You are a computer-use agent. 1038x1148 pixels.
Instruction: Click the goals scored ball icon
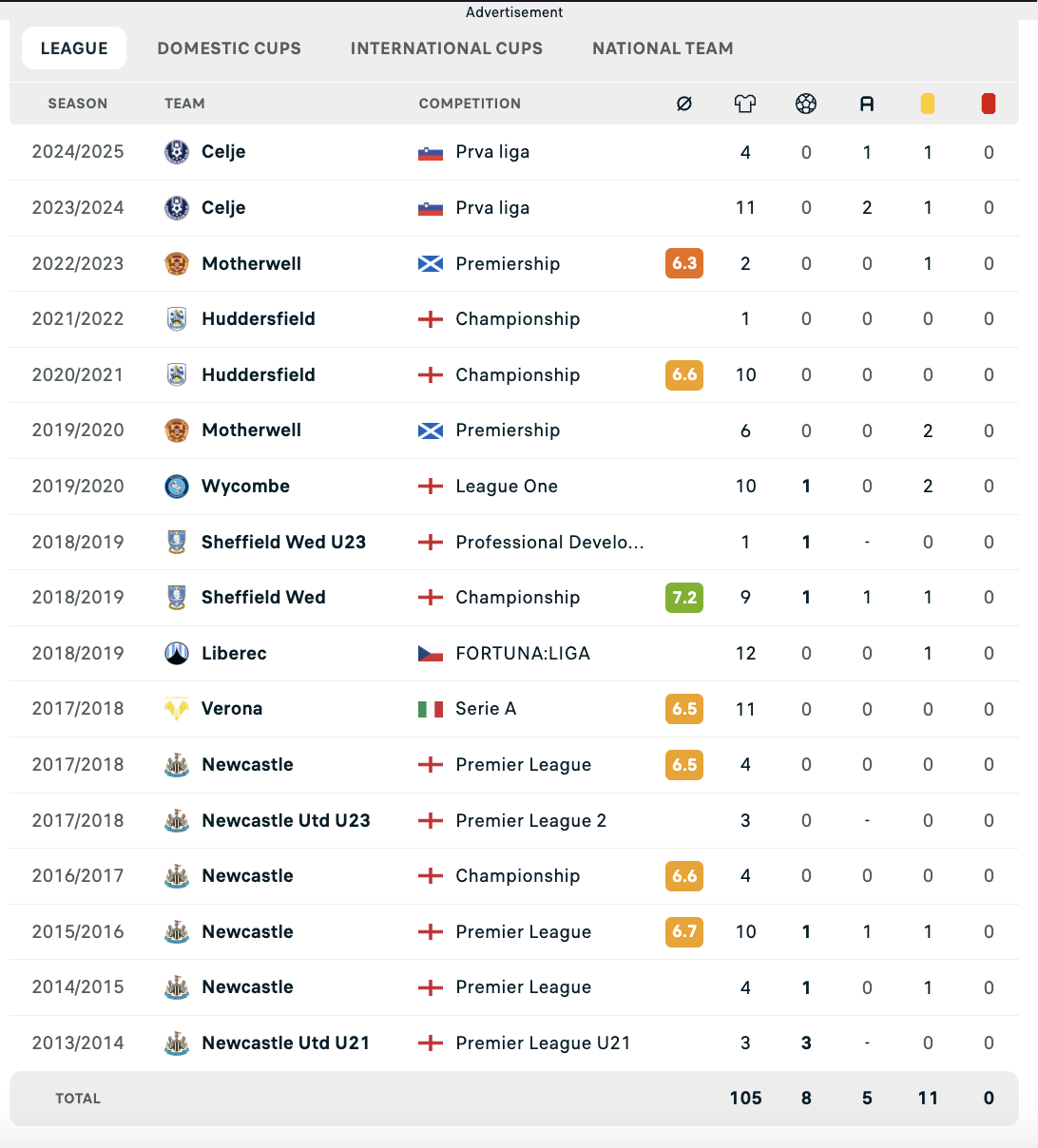(806, 104)
